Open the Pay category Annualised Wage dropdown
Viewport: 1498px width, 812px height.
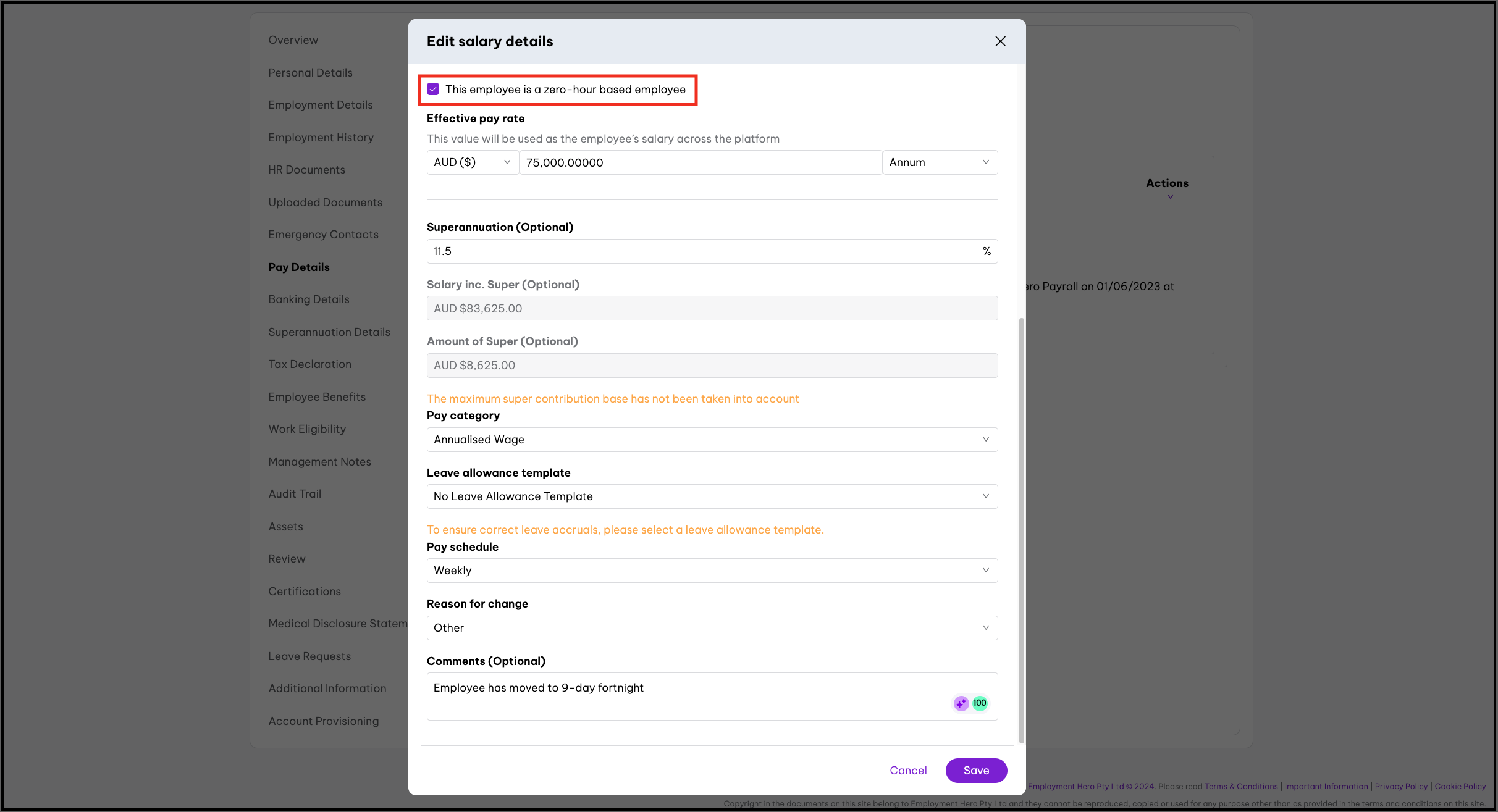pyautogui.click(x=712, y=440)
